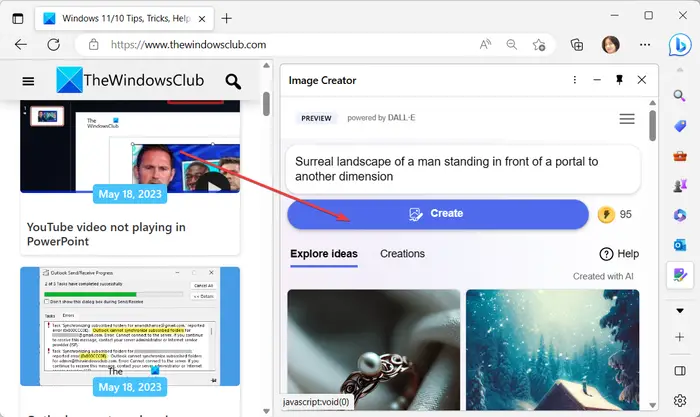View site information lock icon
This screenshot has width=700, height=417.
click(93, 45)
